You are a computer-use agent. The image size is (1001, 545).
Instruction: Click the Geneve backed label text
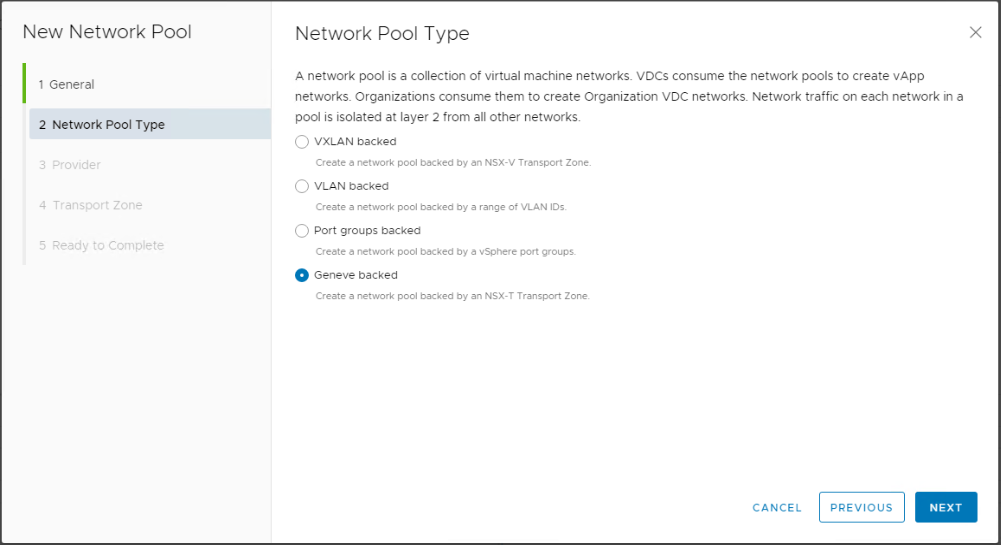[356, 275]
